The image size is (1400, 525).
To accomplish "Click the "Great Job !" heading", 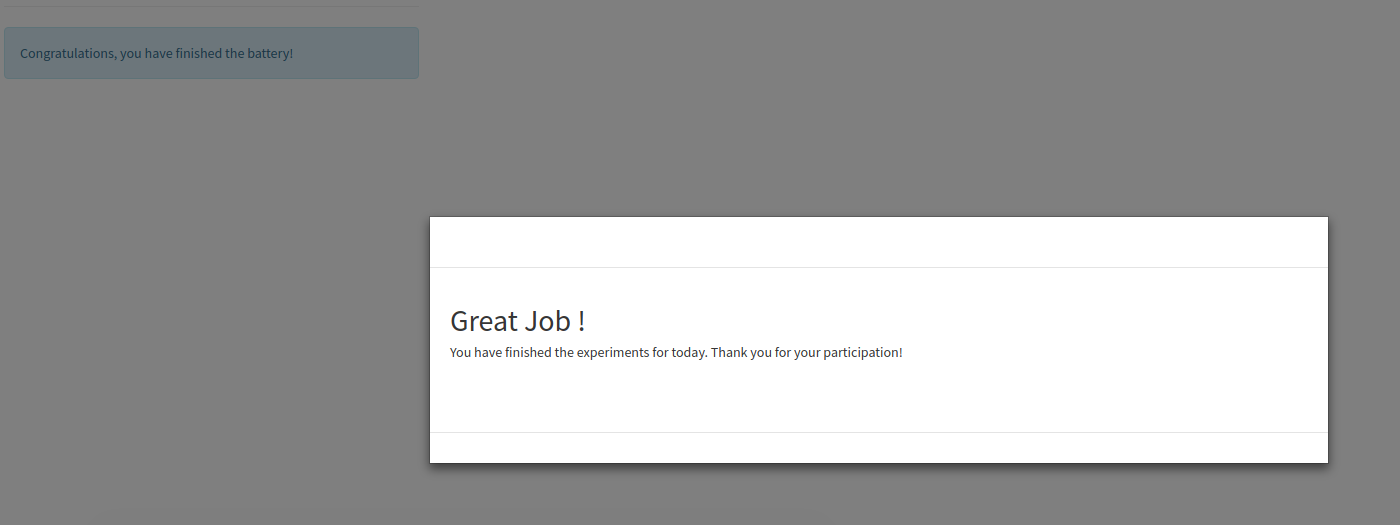I will point(517,321).
